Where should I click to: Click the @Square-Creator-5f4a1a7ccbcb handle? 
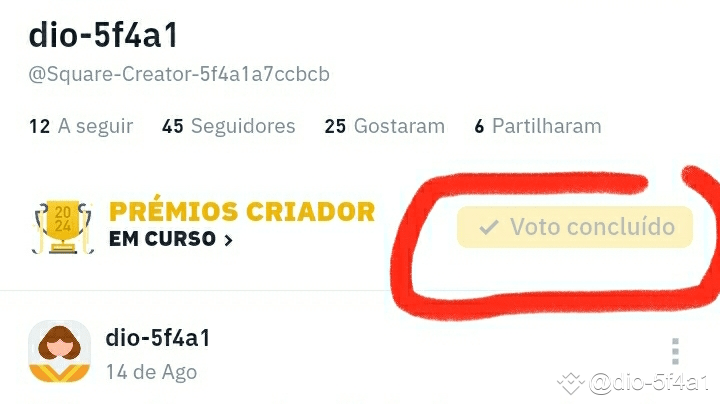coord(179,74)
